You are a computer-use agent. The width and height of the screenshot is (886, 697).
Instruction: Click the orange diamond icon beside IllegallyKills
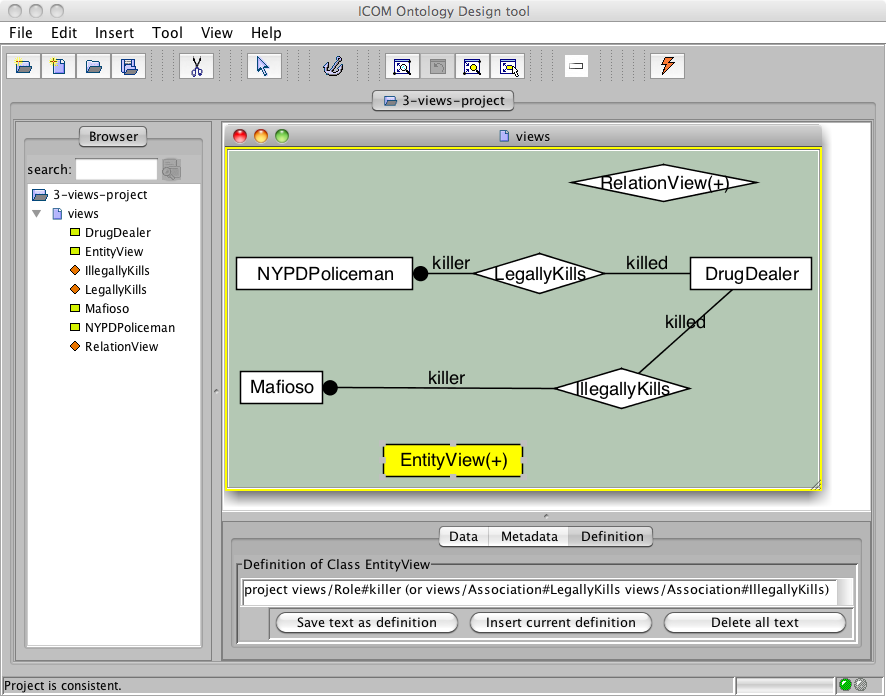tap(75, 270)
